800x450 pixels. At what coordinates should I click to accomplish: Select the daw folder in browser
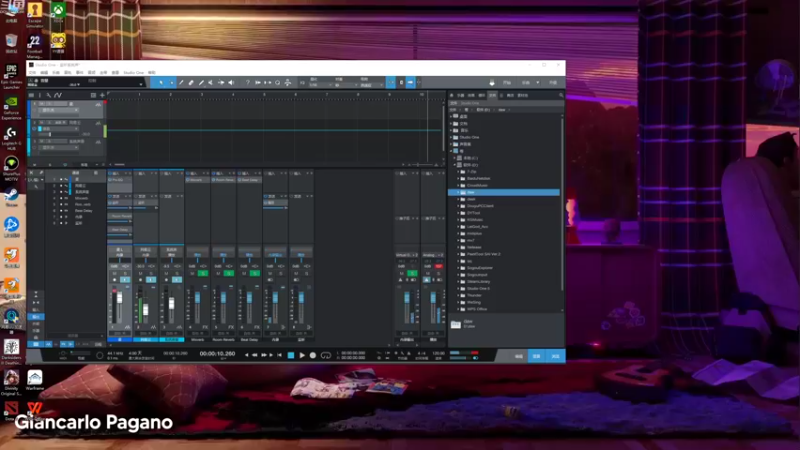504,192
